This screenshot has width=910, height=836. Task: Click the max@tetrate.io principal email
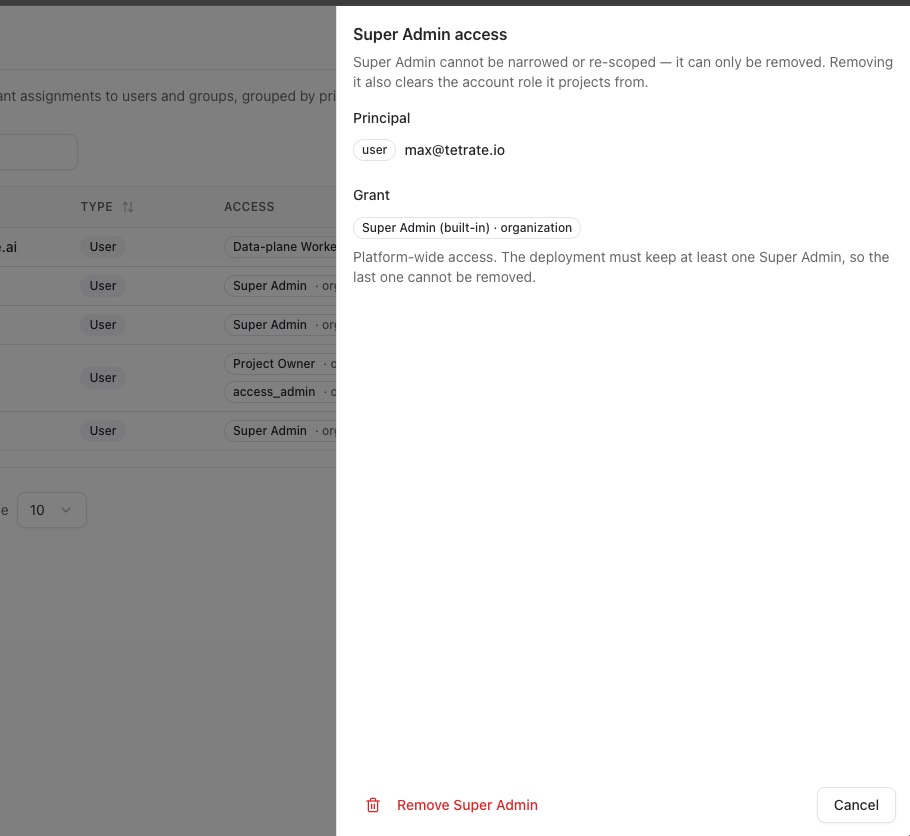454,150
